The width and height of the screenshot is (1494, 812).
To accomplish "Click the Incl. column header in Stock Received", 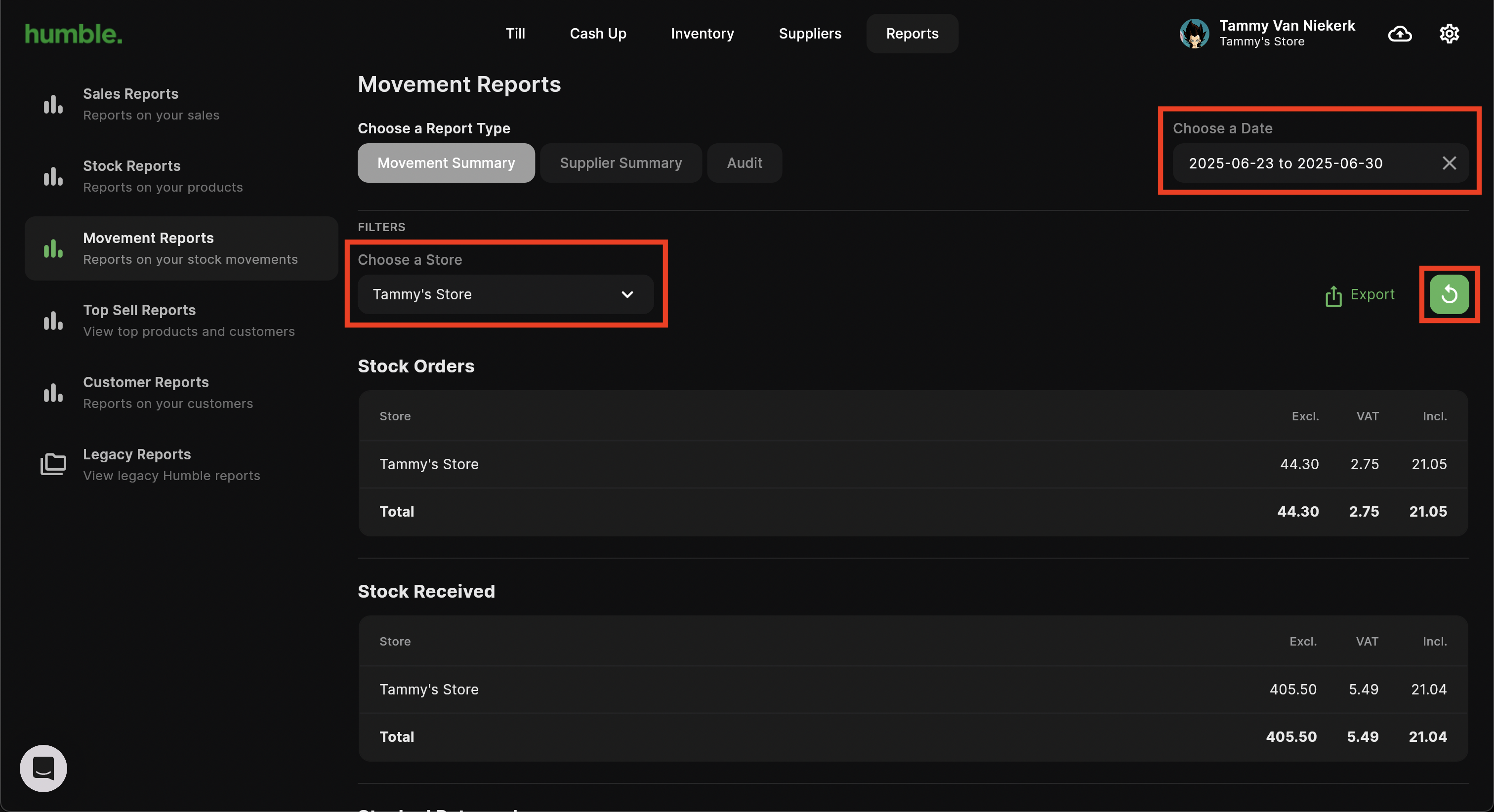I will [1435, 642].
